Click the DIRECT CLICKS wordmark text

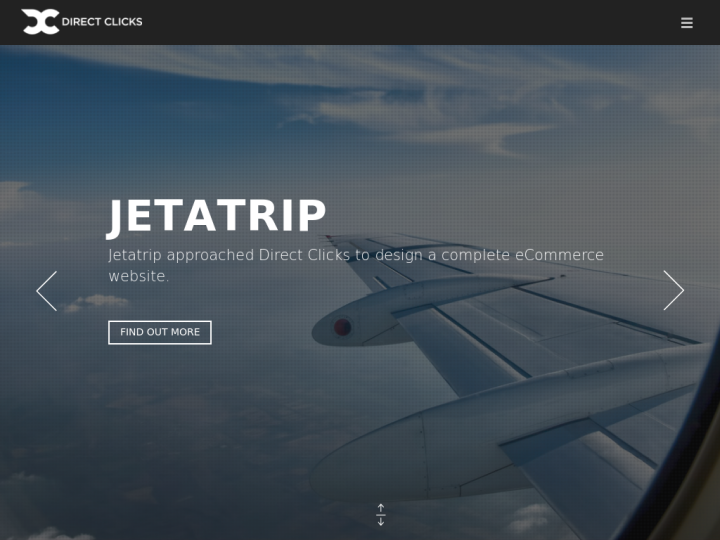tap(102, 22)
